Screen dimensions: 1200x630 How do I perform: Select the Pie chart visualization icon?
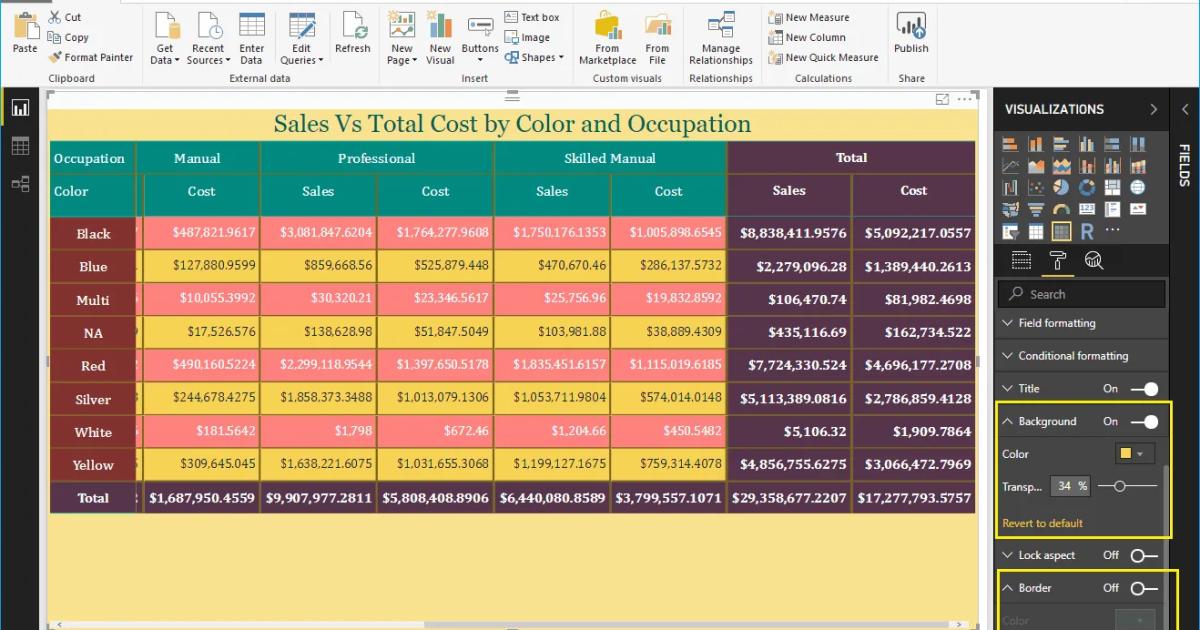[x=1061, y=187]
